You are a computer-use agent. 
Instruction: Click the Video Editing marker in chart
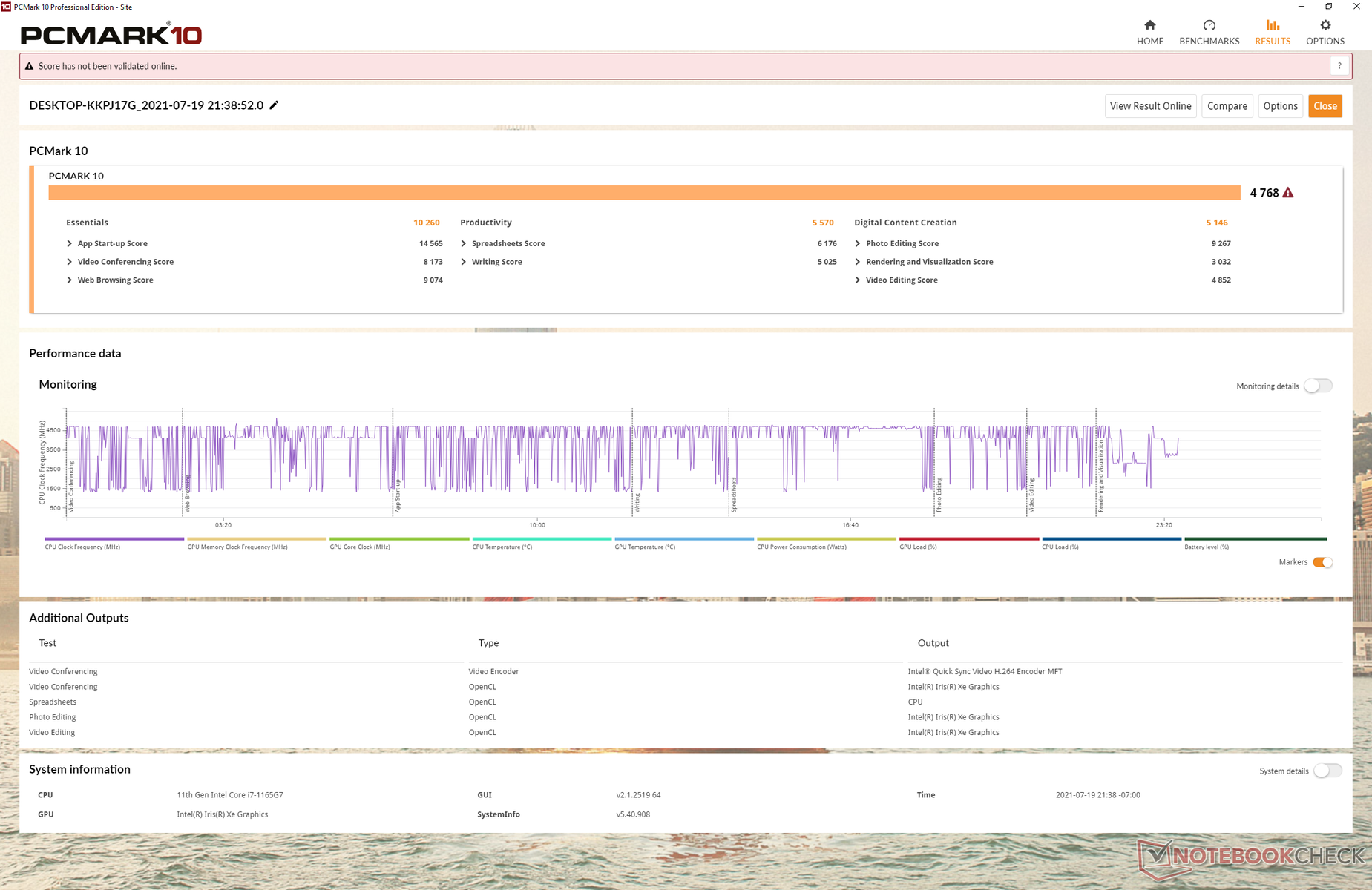1031,495
